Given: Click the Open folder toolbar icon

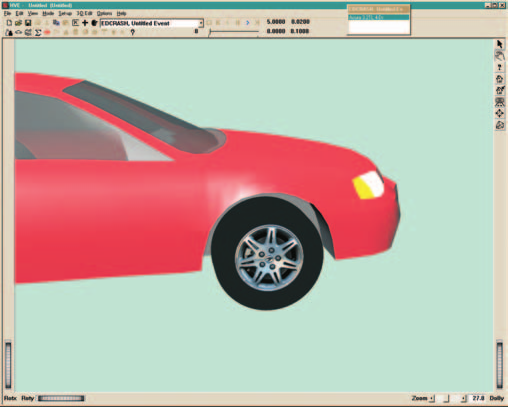Looking at the screenshot, I should click(x=18, y=23).
